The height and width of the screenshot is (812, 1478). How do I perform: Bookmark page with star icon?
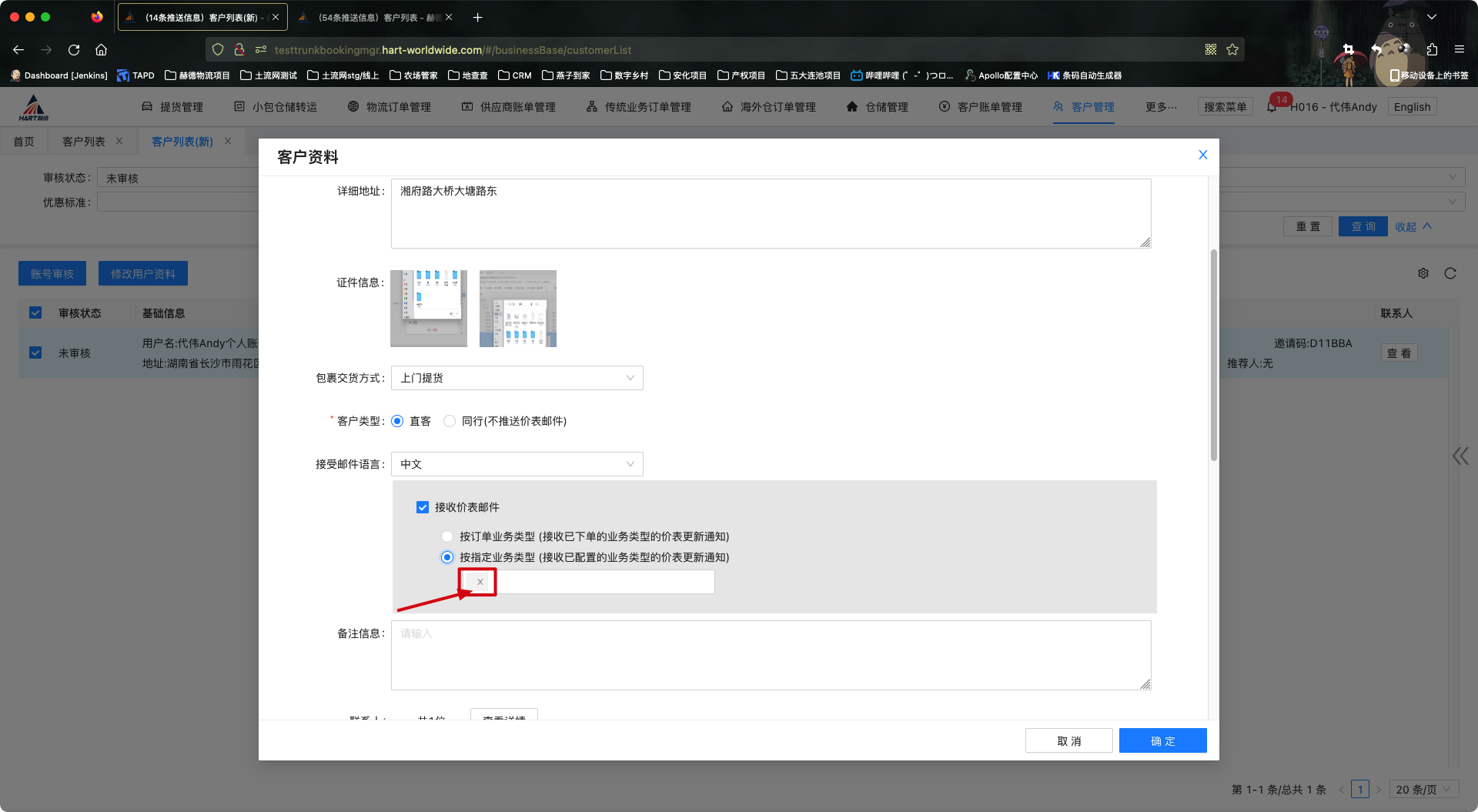(x=1232, y=49)
